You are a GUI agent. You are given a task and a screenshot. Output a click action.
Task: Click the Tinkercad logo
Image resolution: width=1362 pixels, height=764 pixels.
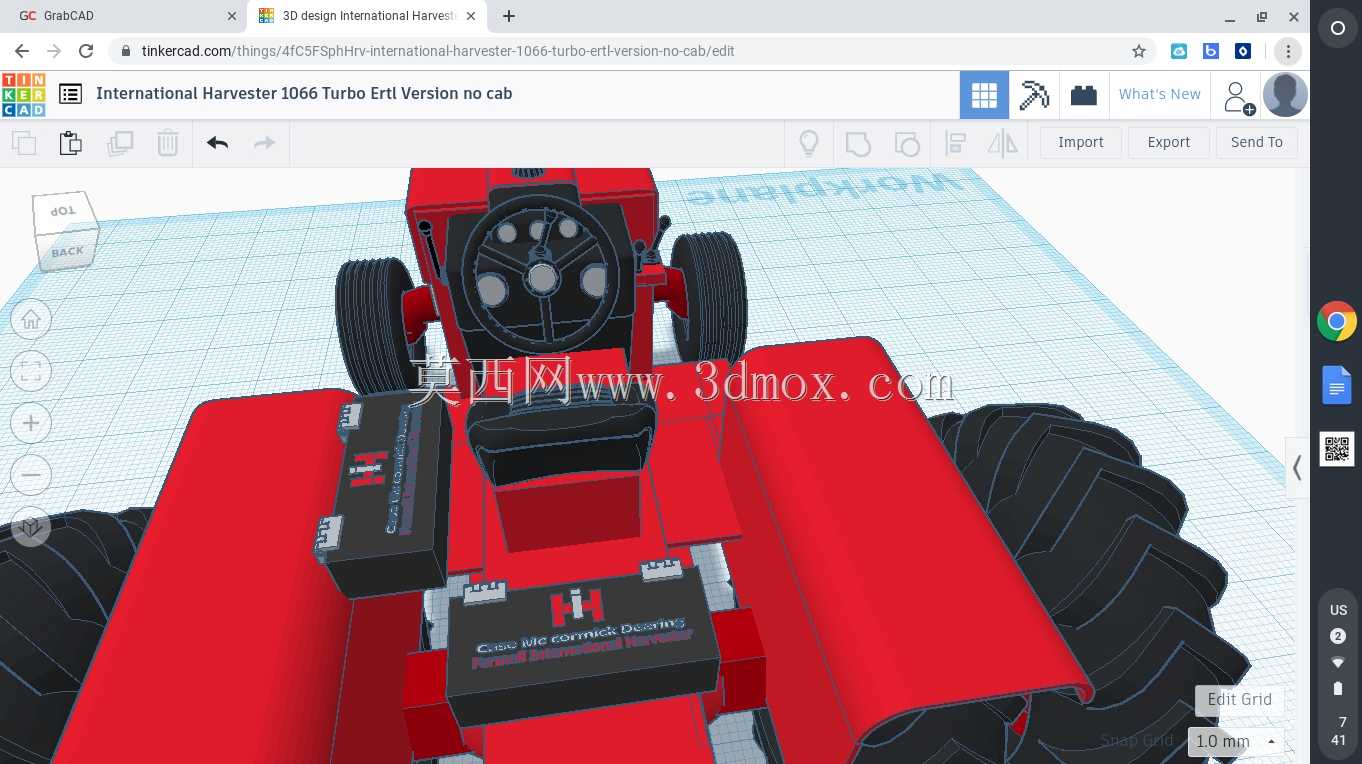(x=23, y=95)
